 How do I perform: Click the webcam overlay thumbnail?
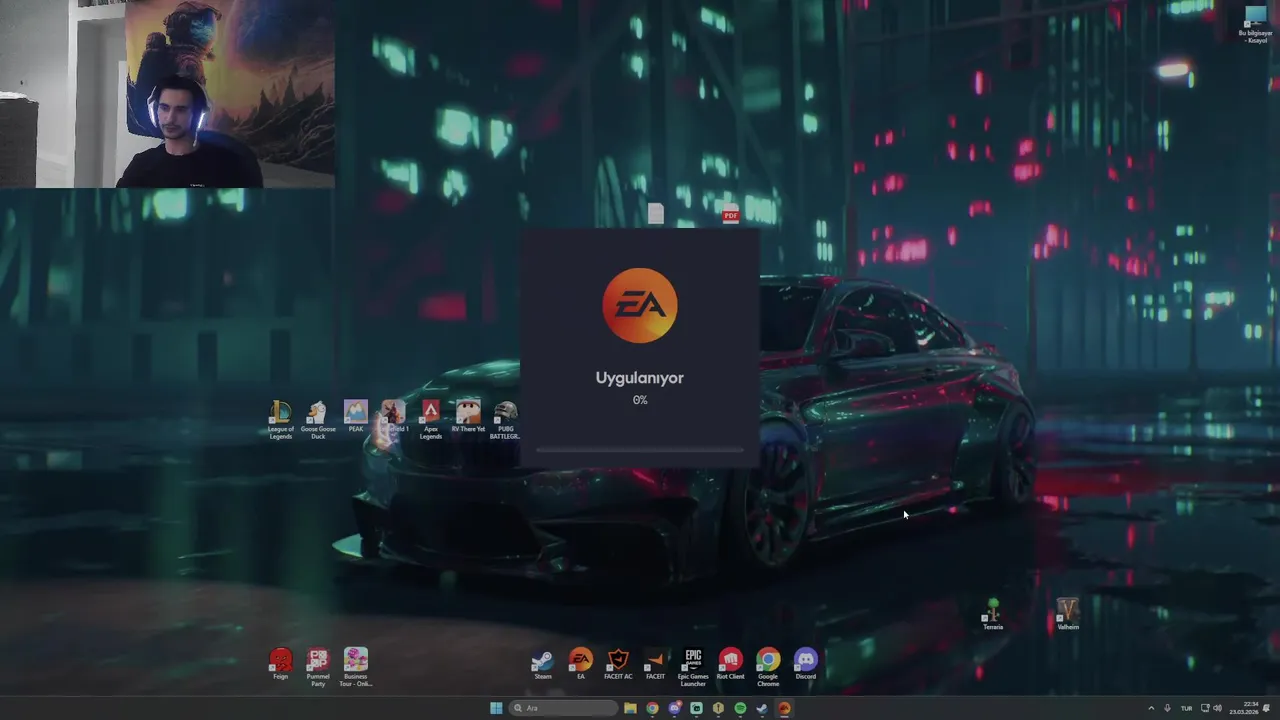167,94
